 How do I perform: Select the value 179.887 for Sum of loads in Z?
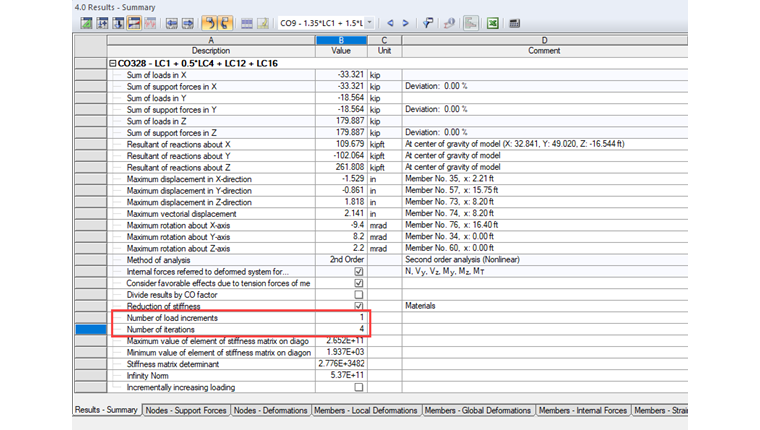coord(341,121)
